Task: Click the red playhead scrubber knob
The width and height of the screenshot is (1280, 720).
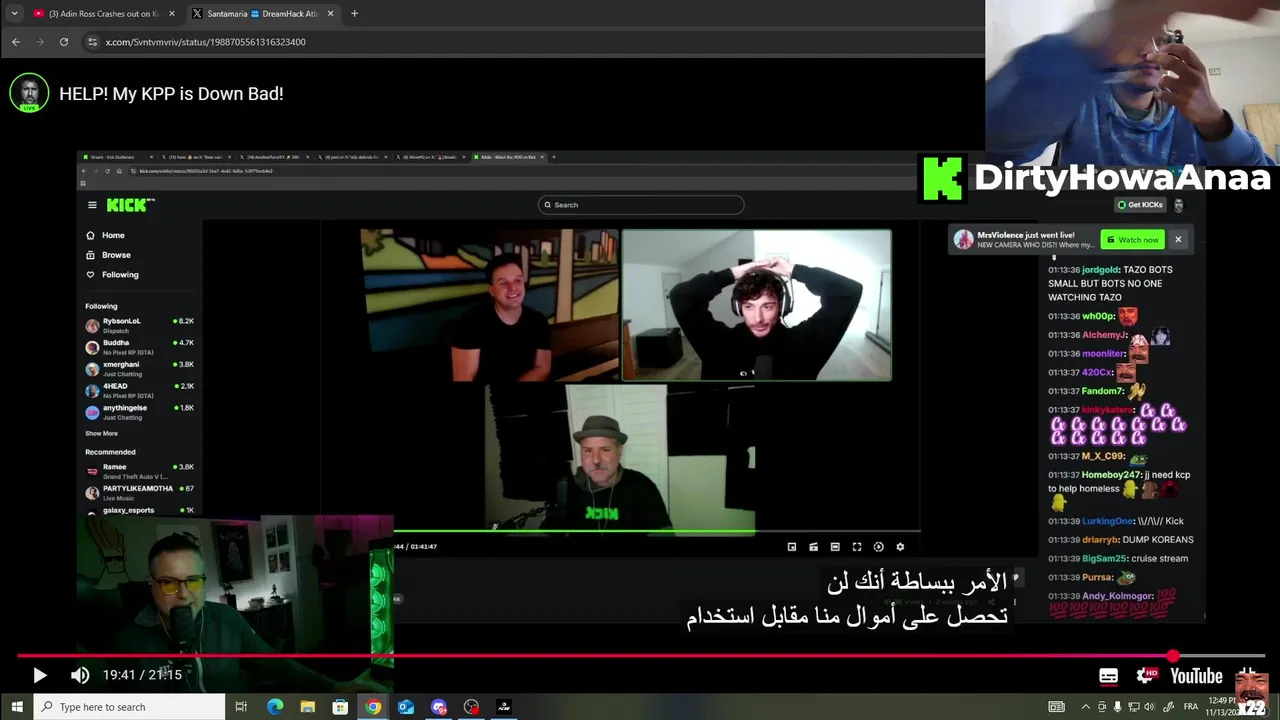Action: [x=1173, y=656]
